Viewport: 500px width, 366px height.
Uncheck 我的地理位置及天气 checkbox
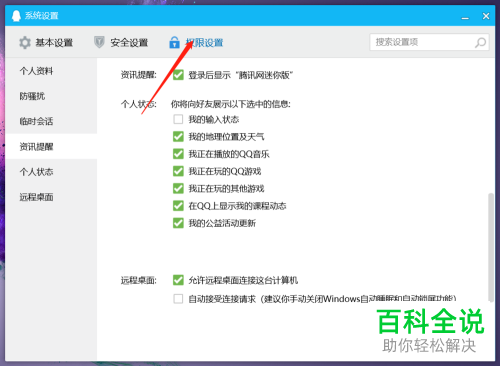(x=178, y=137)
